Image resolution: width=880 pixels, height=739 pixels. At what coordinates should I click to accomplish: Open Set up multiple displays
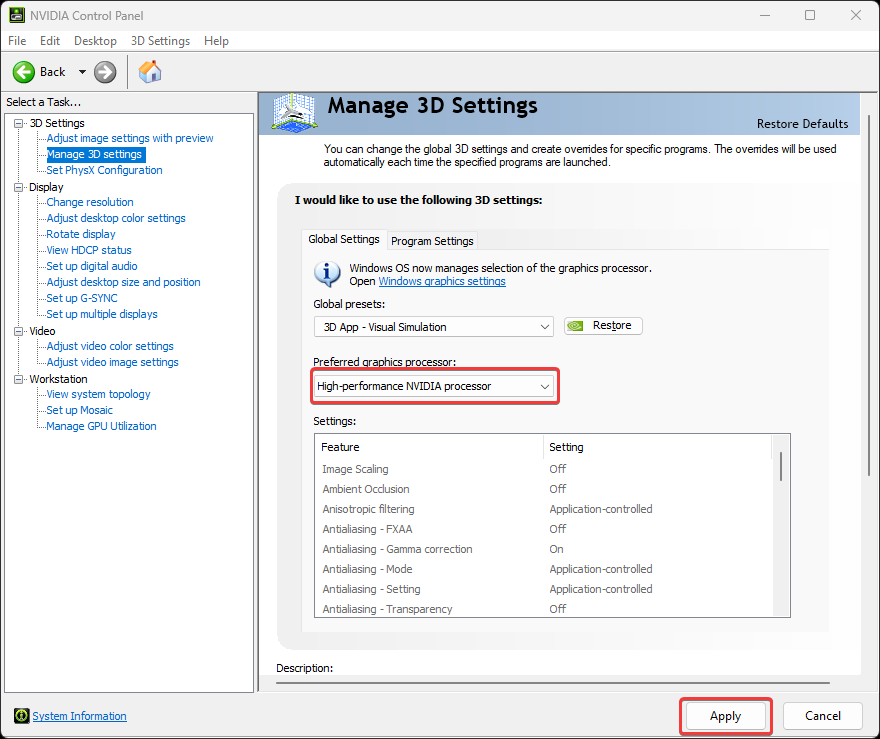(102, 314)
